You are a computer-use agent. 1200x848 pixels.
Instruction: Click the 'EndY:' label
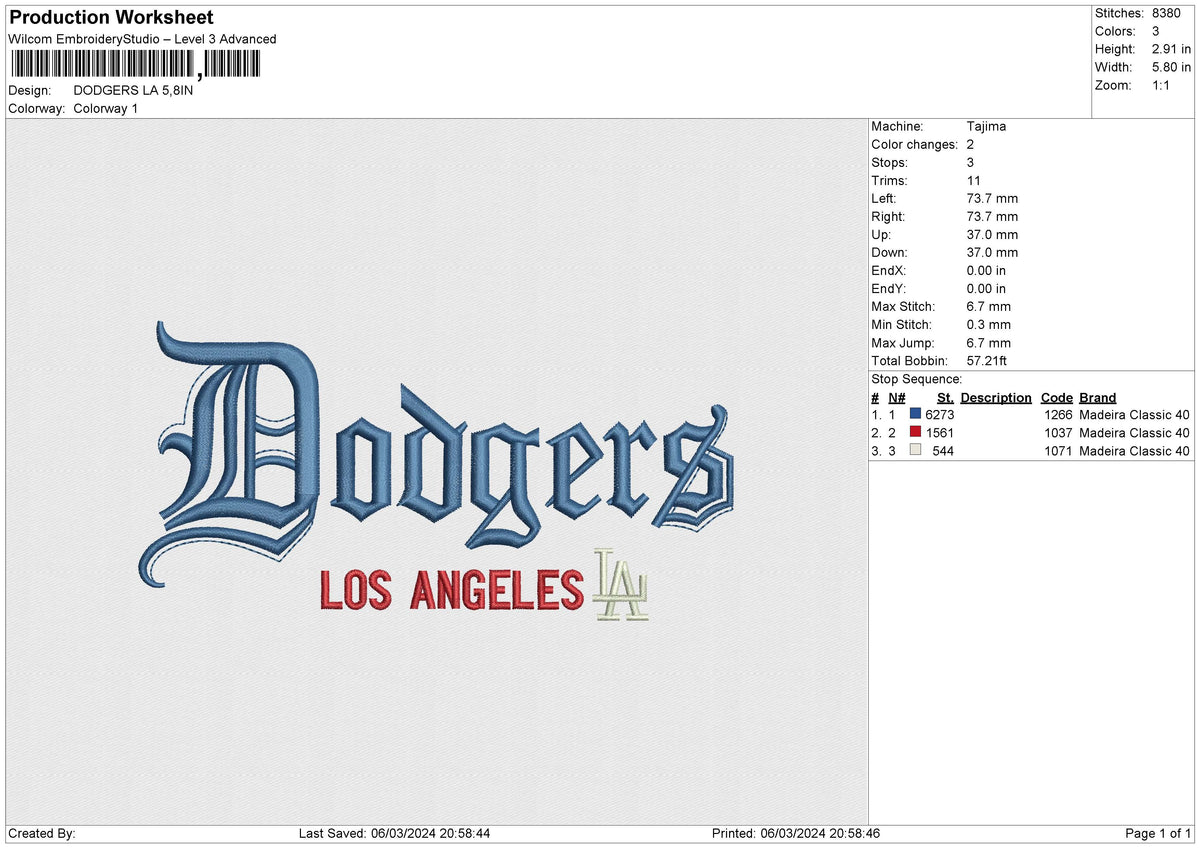coord(888,288)
